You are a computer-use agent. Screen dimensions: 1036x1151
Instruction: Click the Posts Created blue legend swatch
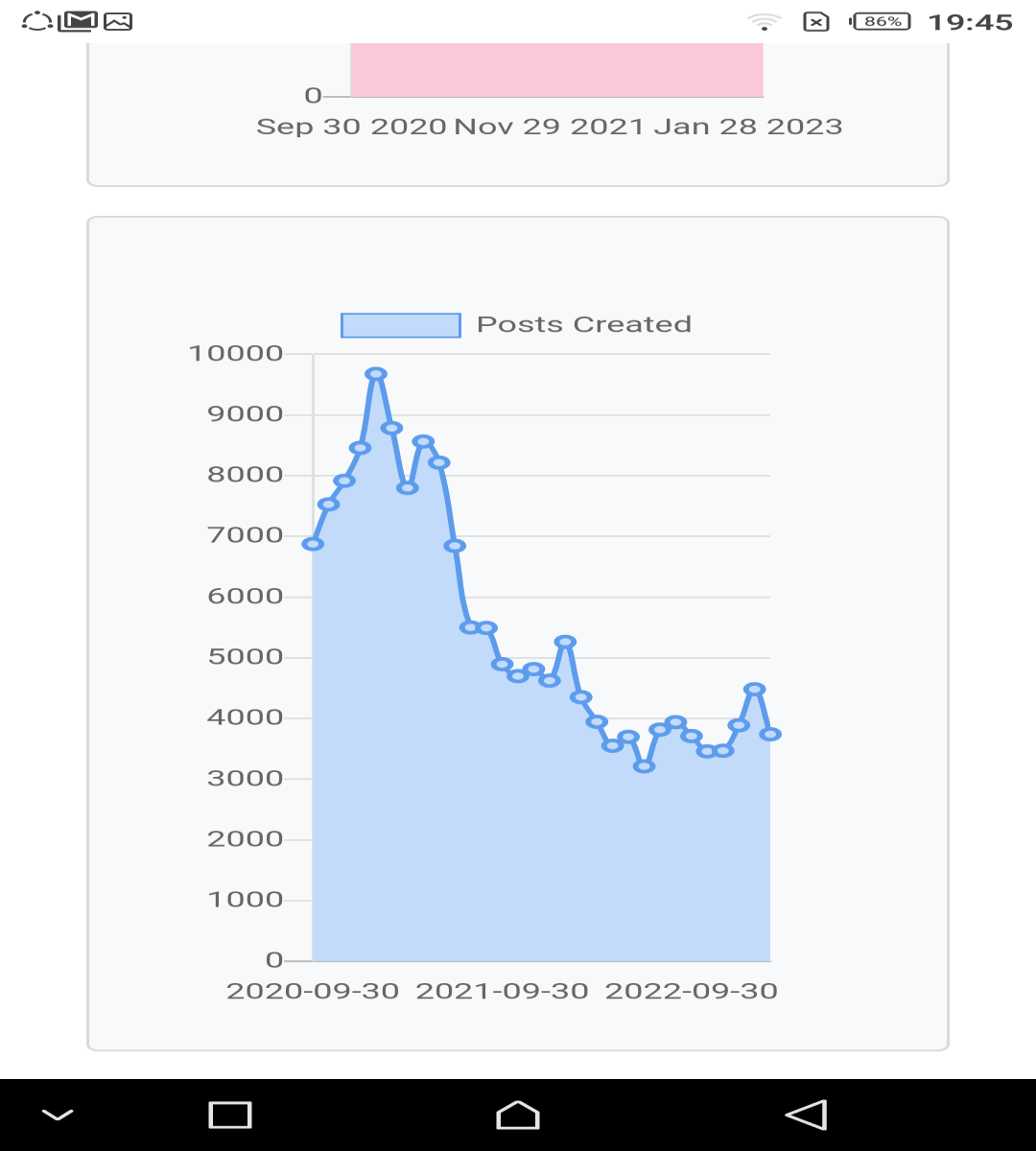[401, 325]
